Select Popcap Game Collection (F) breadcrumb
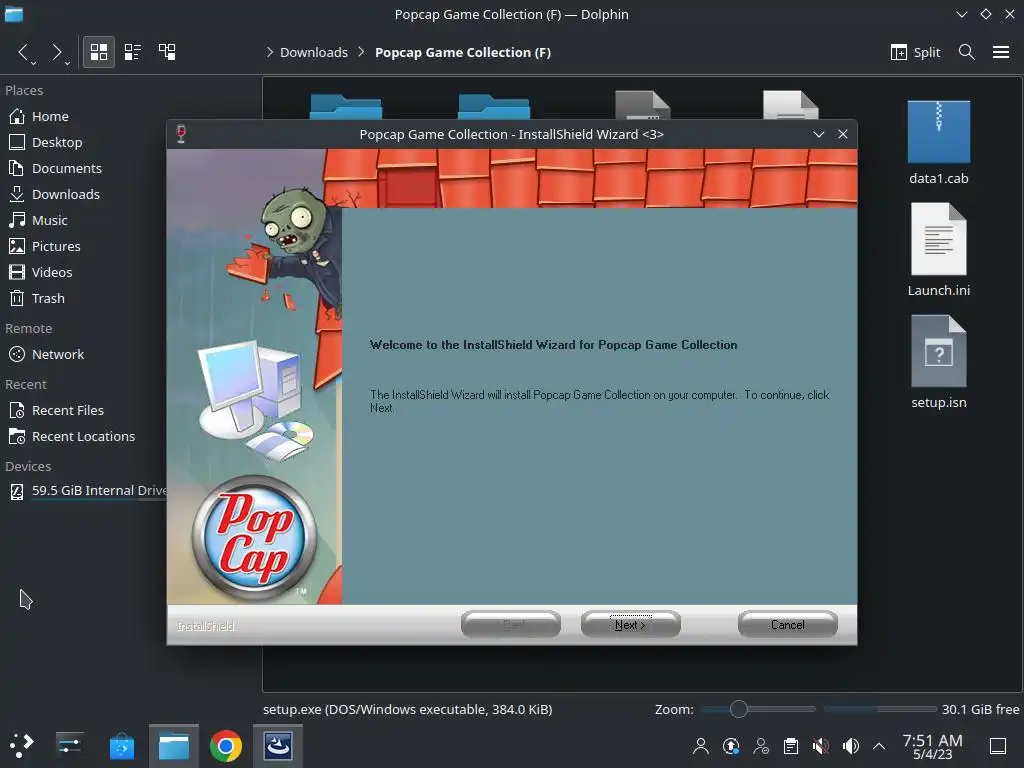The image size is (1024, 768). pos(462,52)
